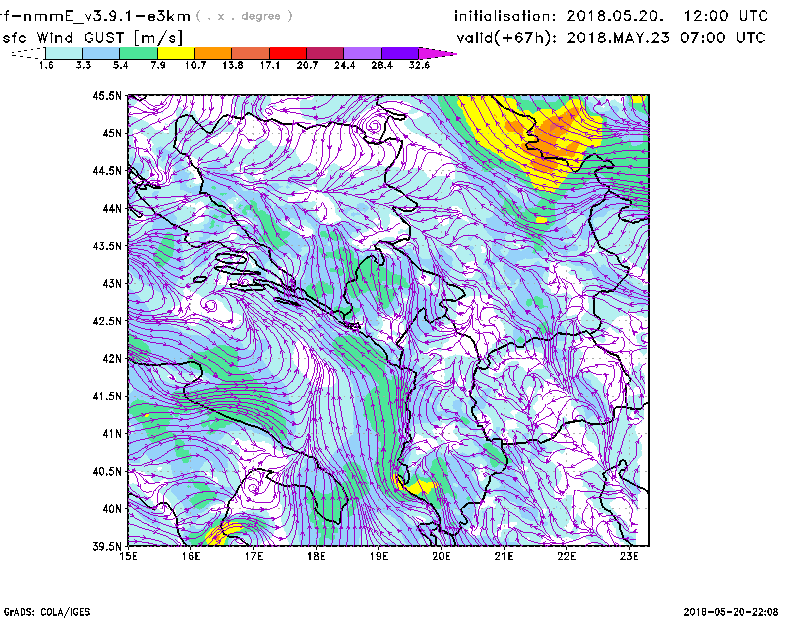Screen dimensions: 800x618
Task: Click the yellow gust patch near 40.3N 19.6E
Action: tap(421, 486)
